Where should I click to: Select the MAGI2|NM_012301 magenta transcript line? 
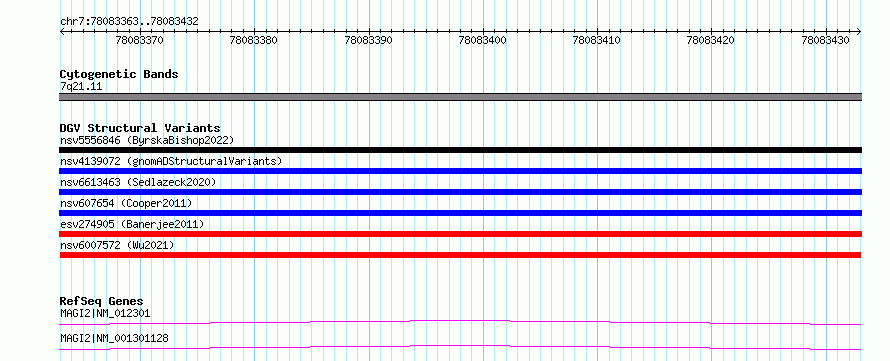460,322
